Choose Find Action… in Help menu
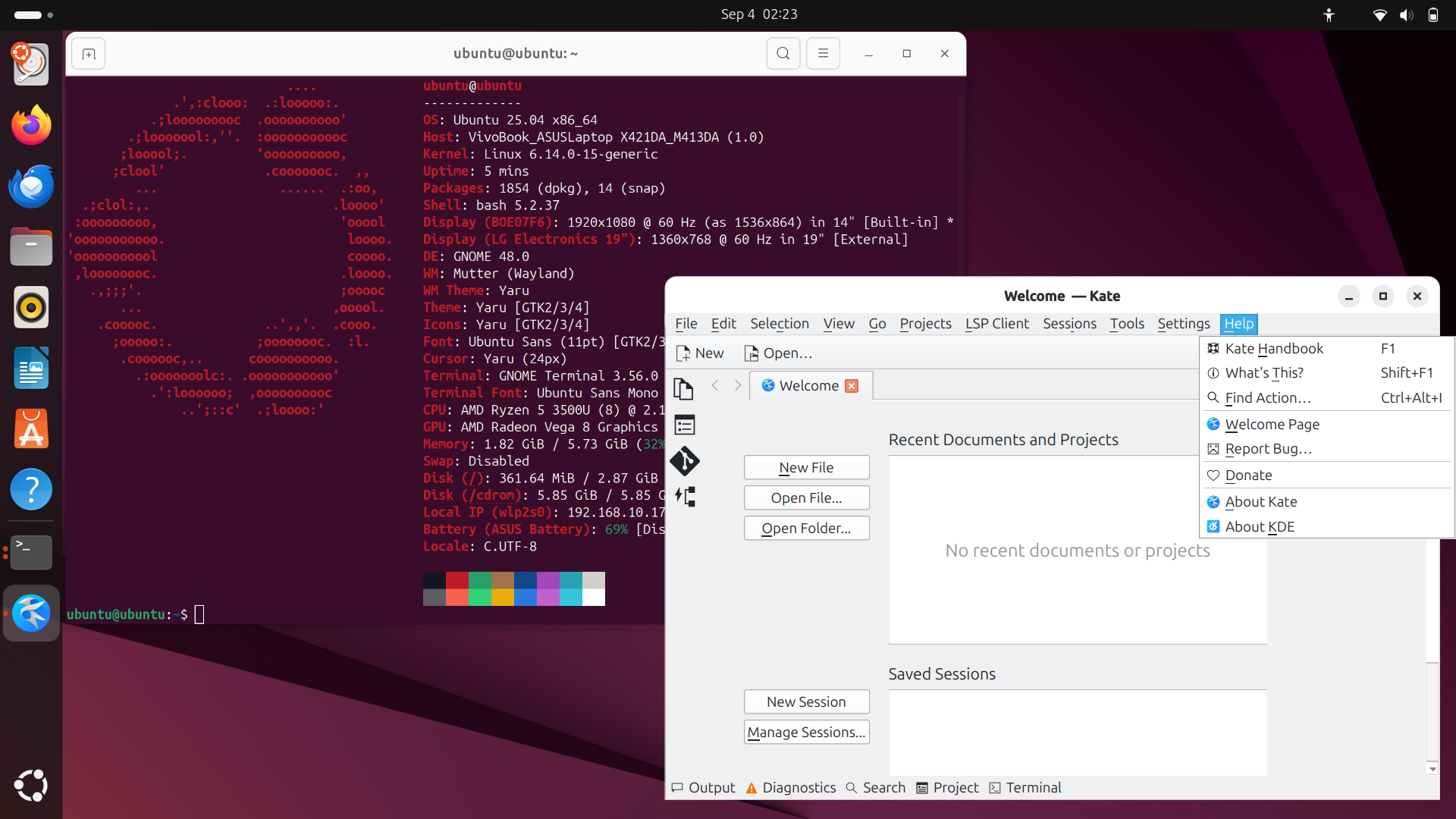Image resolution: width=1456 pixels, height=819 pixels. [x=1327, y=398]
